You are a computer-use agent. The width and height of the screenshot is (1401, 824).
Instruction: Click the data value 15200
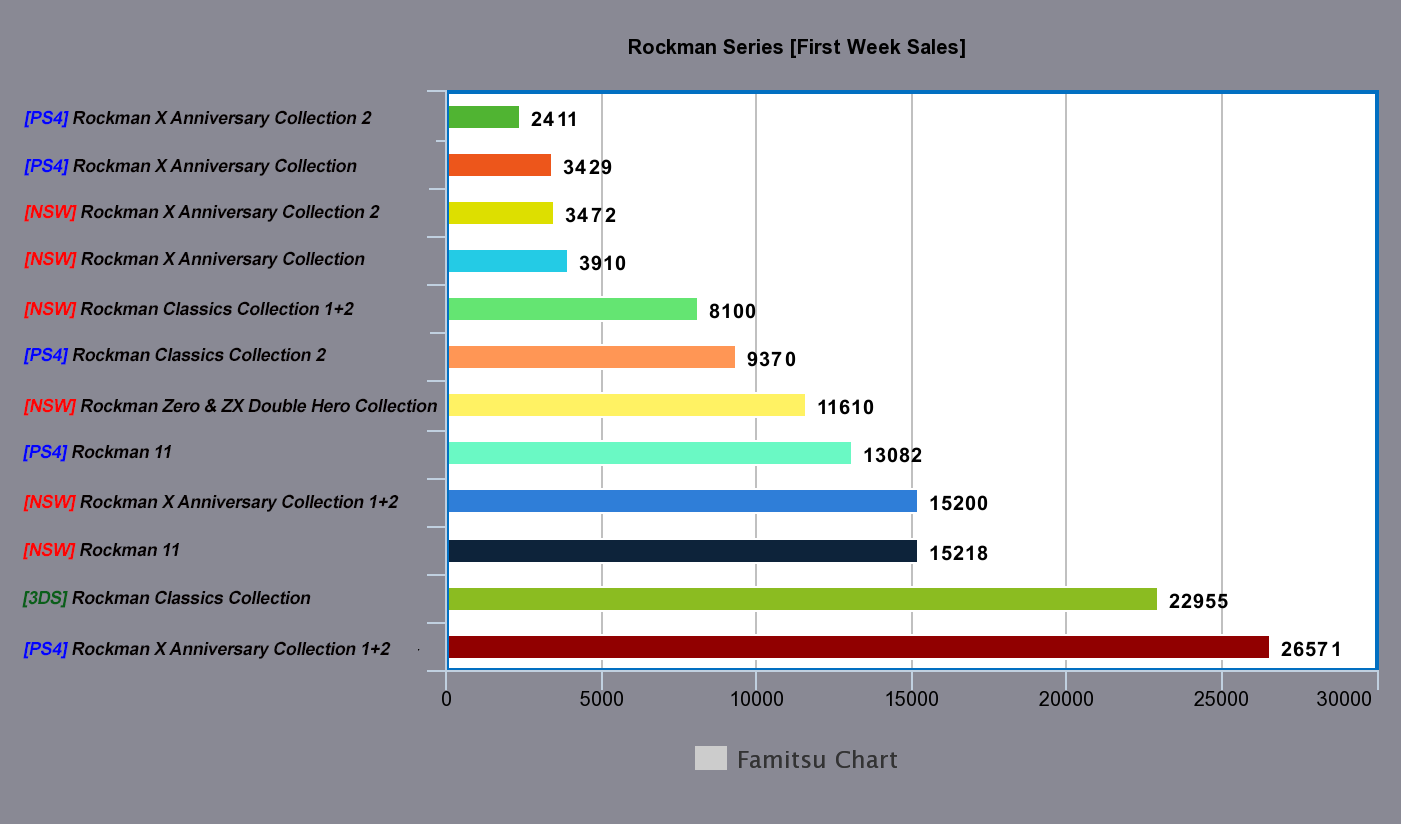pos(959,504)
